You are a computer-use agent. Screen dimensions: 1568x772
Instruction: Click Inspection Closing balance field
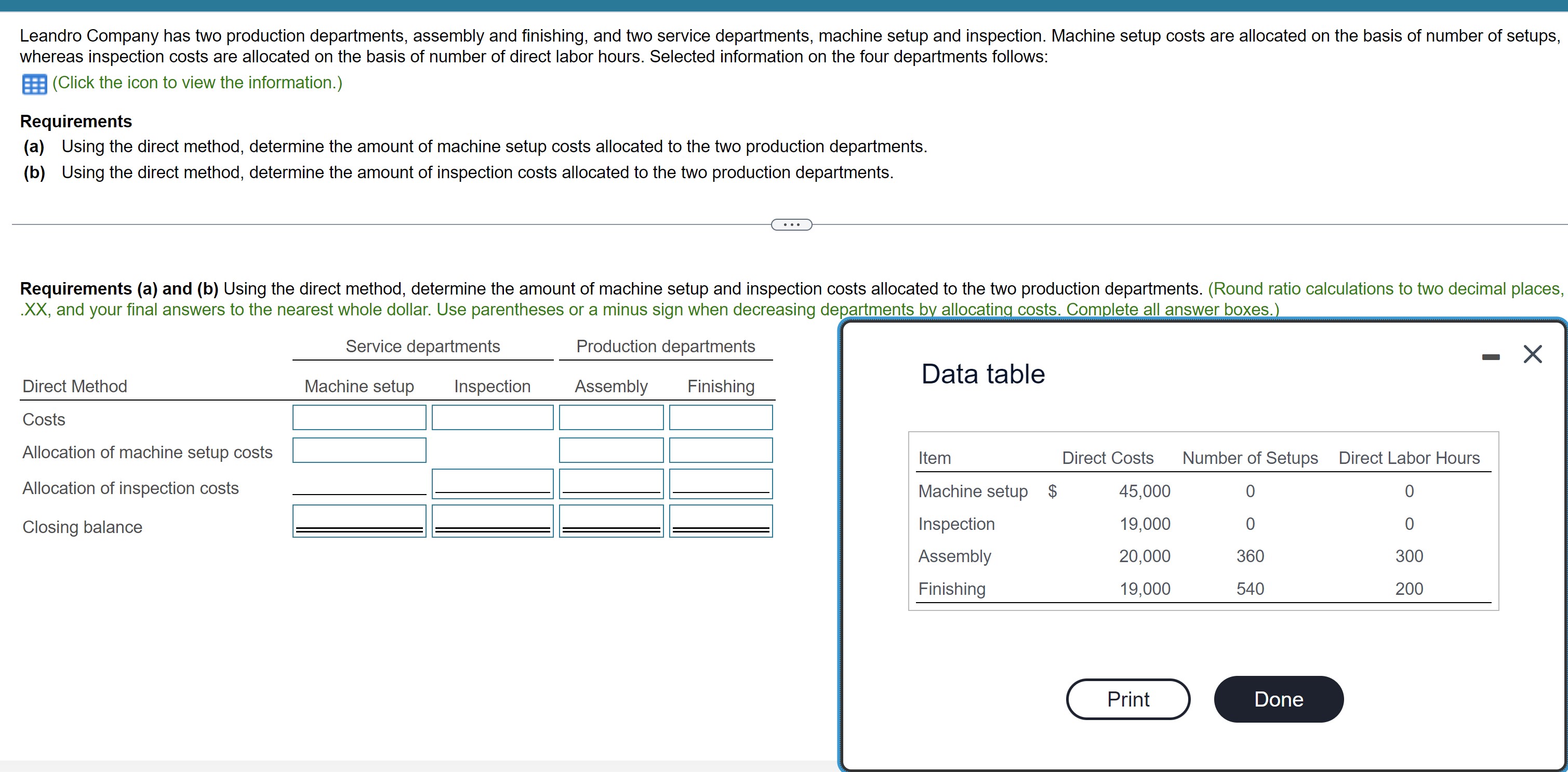tap(492, 518)
